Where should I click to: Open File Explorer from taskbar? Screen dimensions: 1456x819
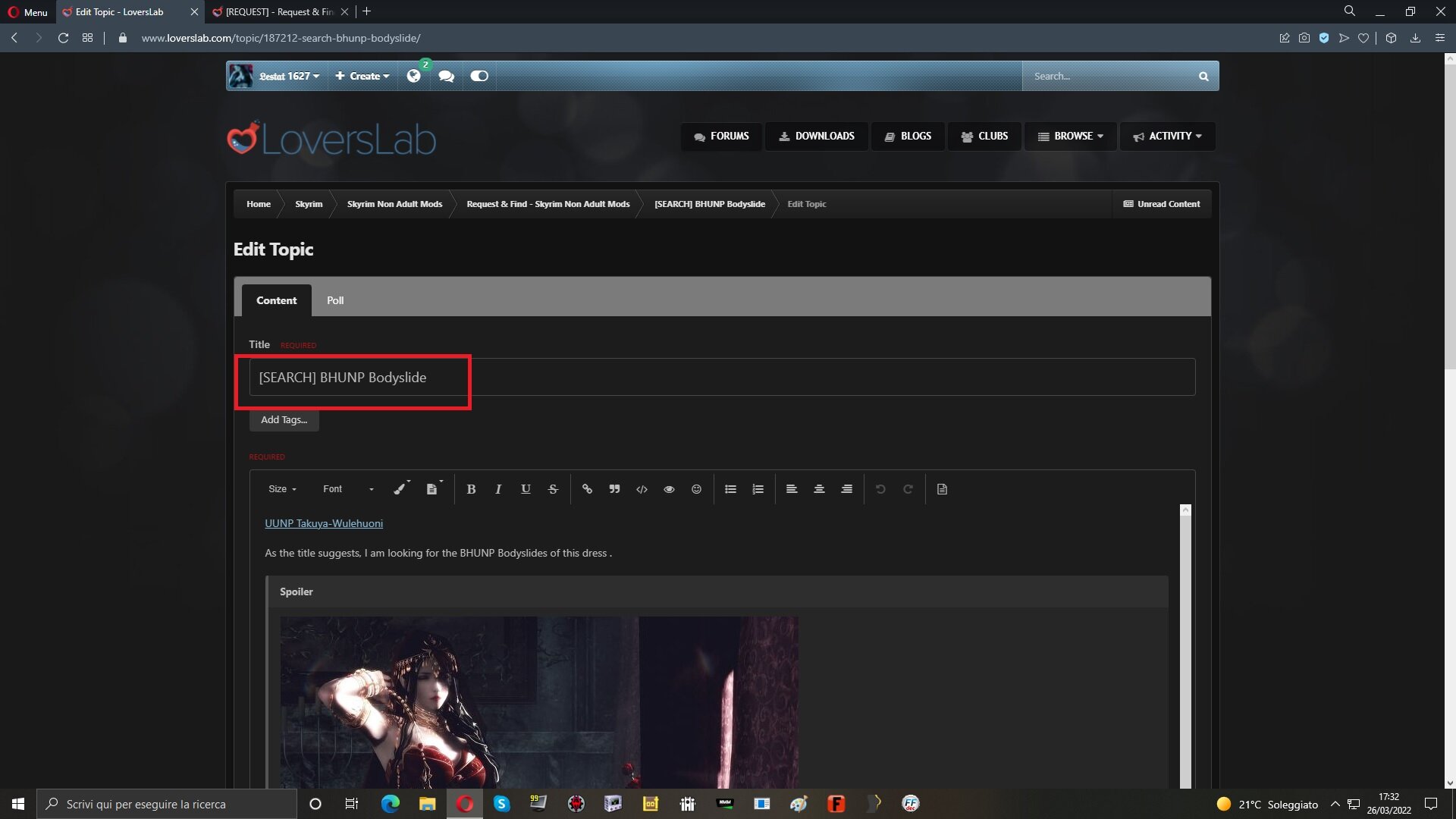(x=427, y=804)
